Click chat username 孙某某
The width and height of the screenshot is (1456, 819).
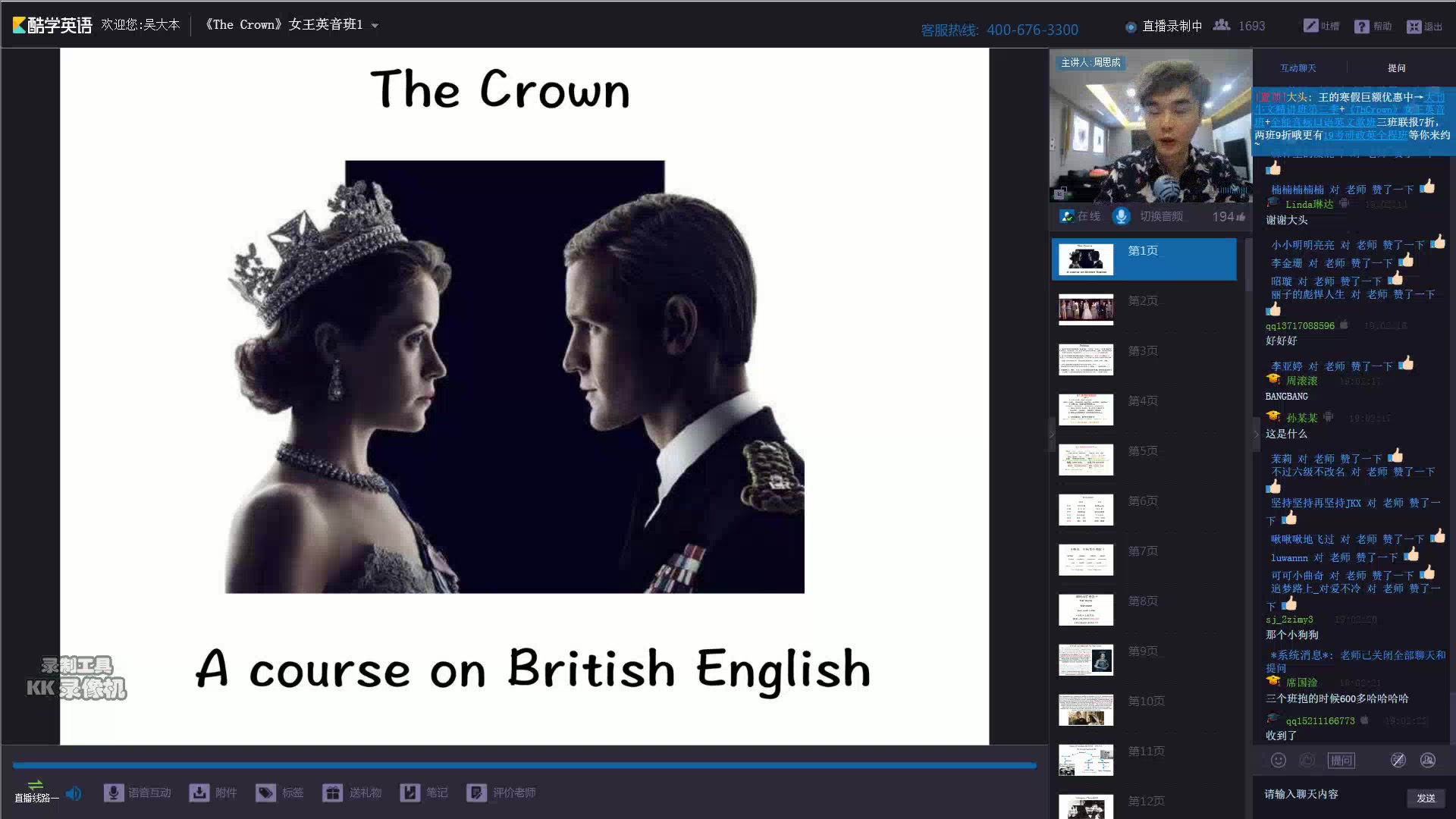(x=1301, y=418)
